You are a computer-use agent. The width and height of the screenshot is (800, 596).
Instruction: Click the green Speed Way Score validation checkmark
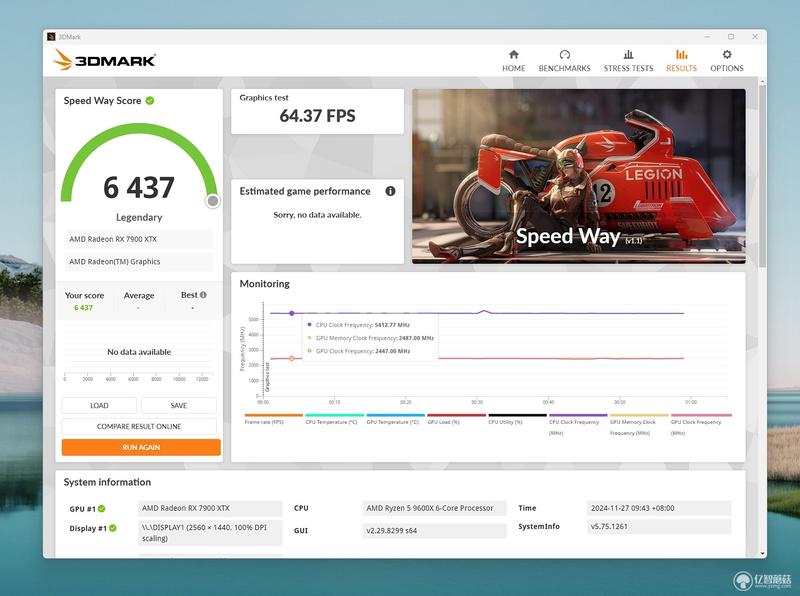click(x=150, y=101)
